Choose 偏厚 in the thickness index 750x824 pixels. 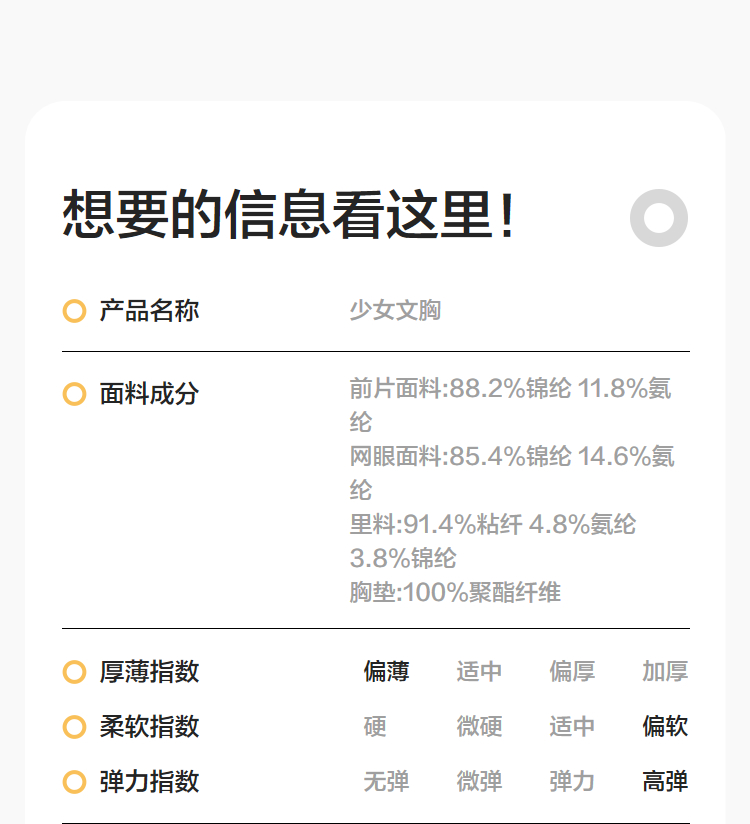click(572, 672)
